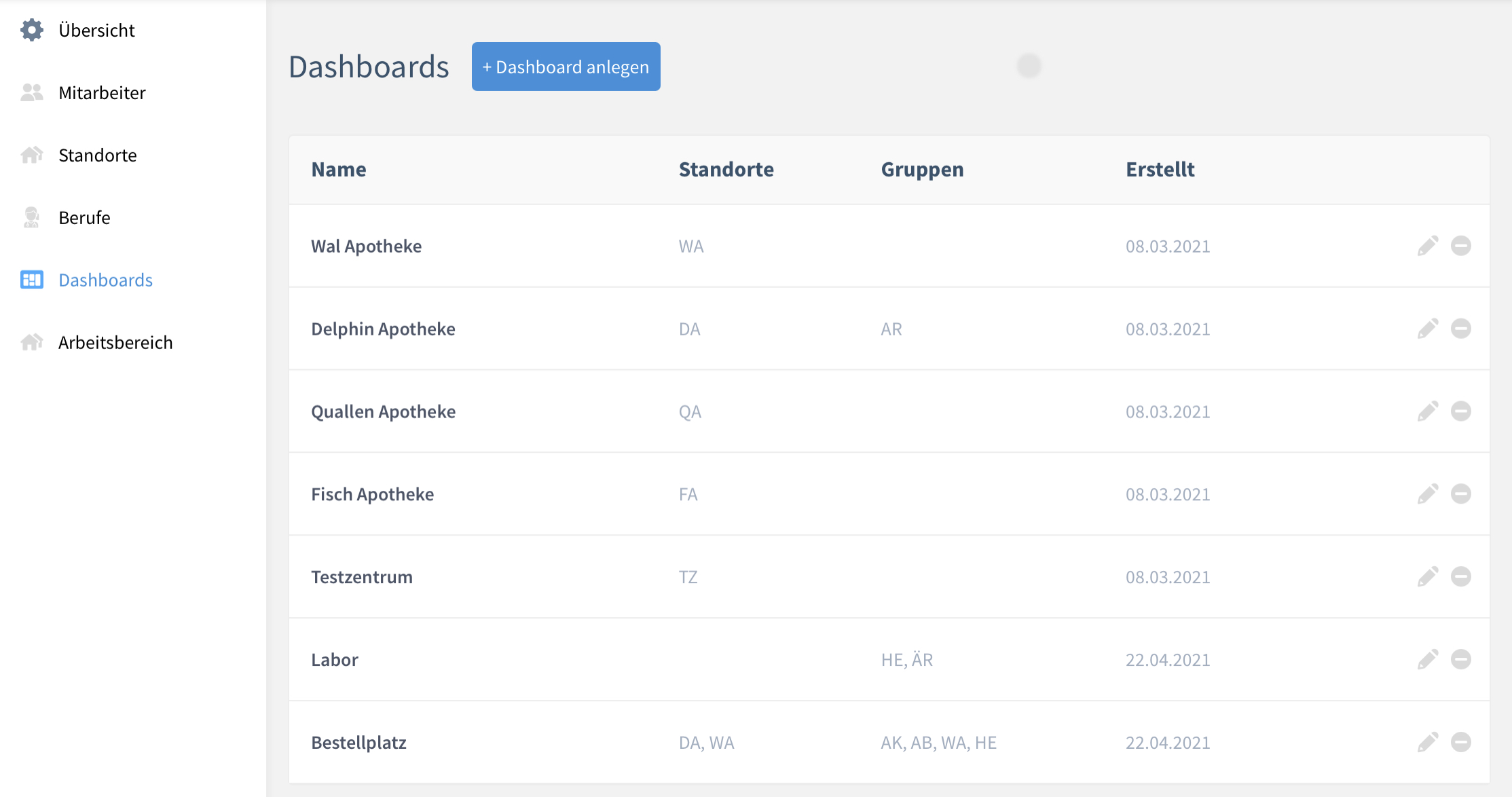Remove the Quallen Apotheke dashboard
Viewport: 1512px width, 797px height.
click(1461, 411)
